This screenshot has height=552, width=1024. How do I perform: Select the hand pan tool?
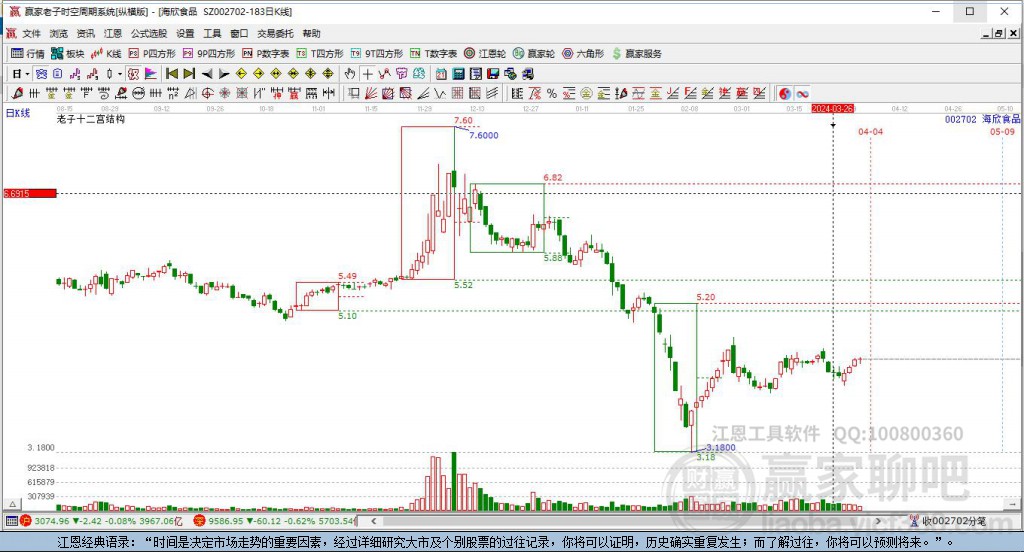pyautogui.click(x=350, y=74)
